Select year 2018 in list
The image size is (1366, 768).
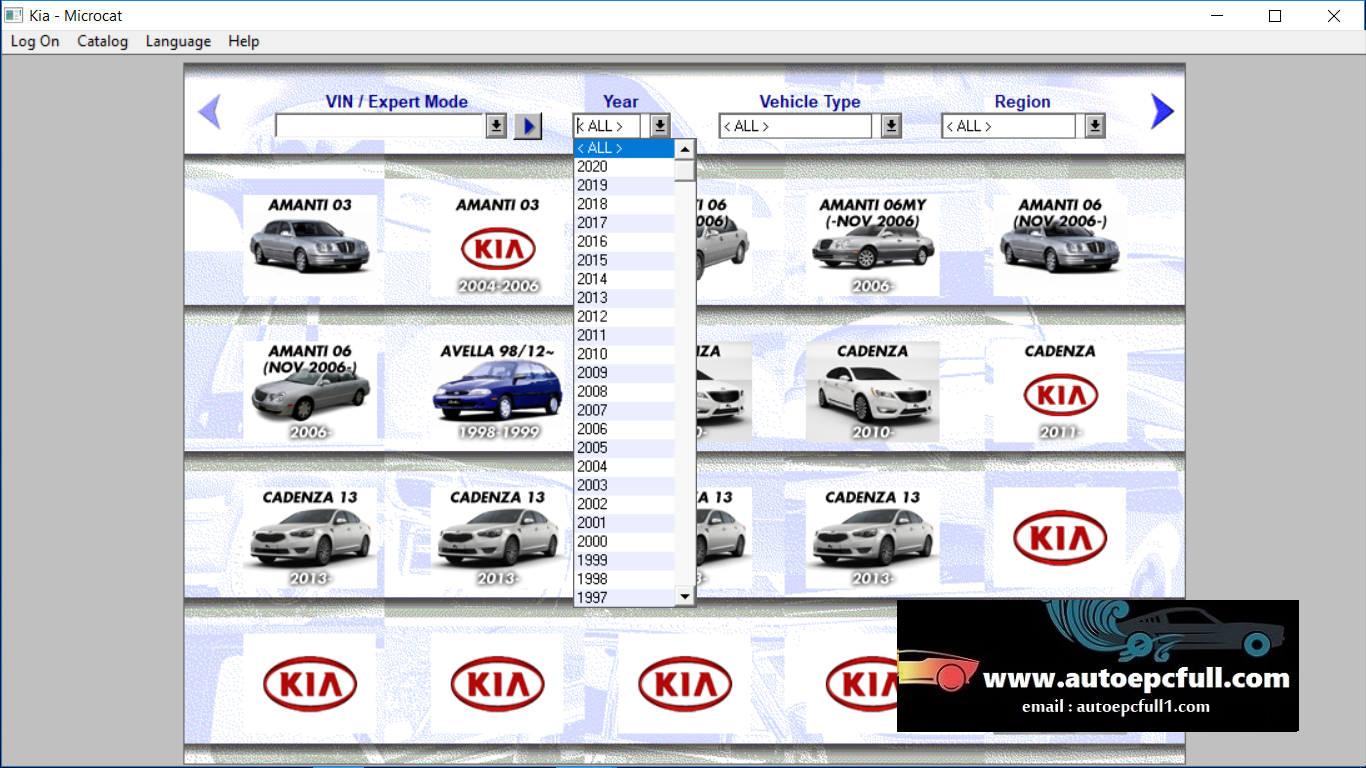point(624,204)
